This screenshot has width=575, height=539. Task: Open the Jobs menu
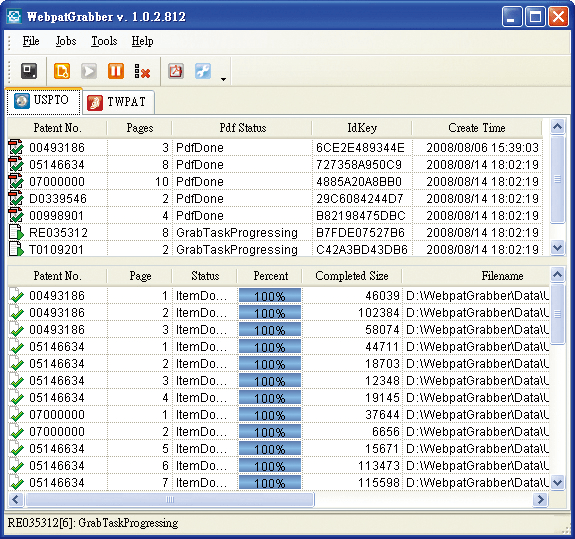[x=66, y=41]
